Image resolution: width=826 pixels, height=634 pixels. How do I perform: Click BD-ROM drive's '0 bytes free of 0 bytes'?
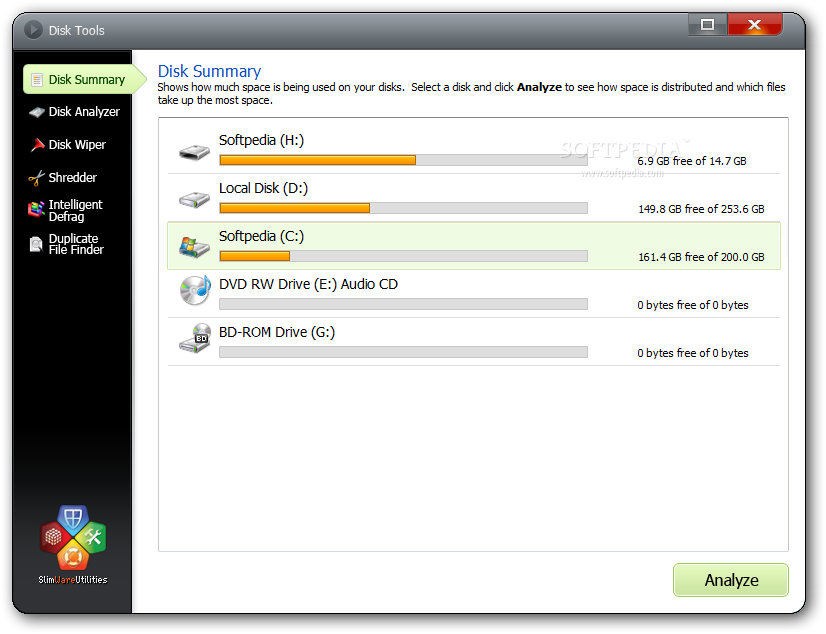693,353
